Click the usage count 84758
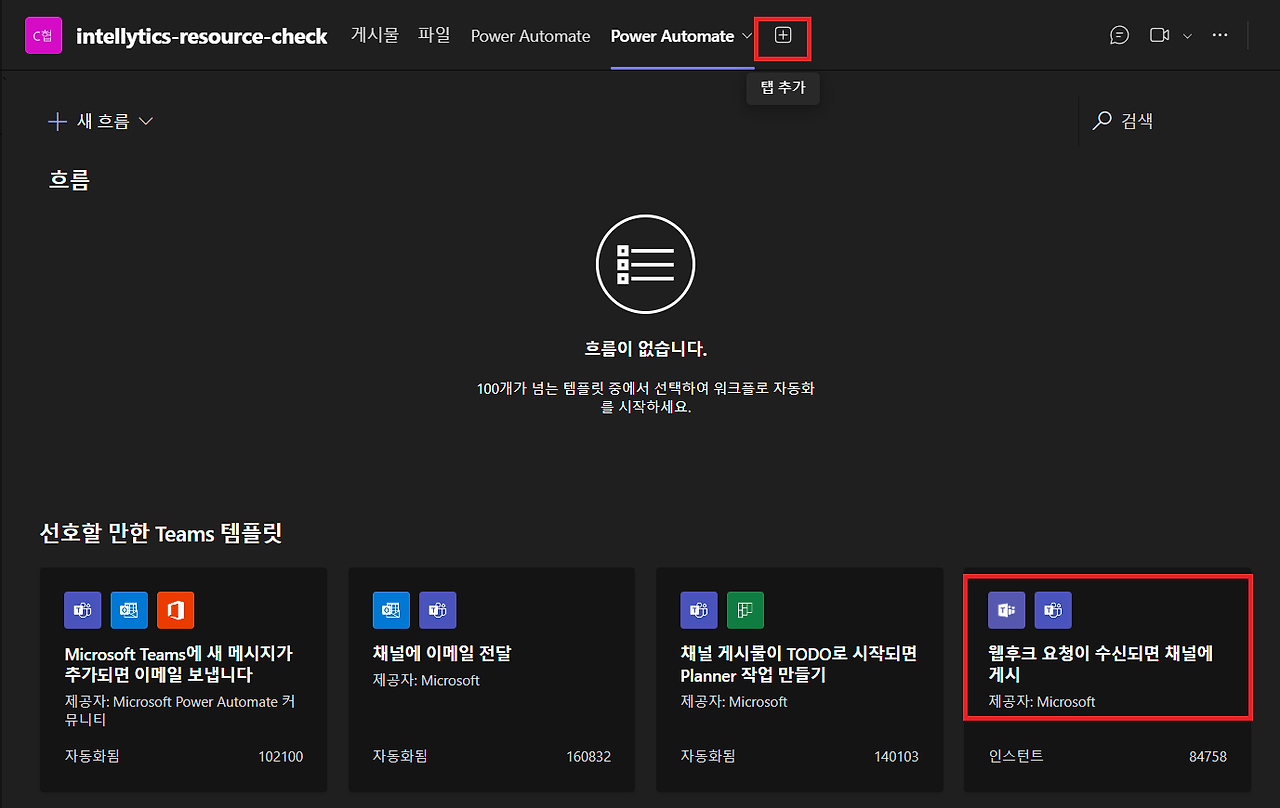The image size is (1280, 808). click(x=1208, y=756)
